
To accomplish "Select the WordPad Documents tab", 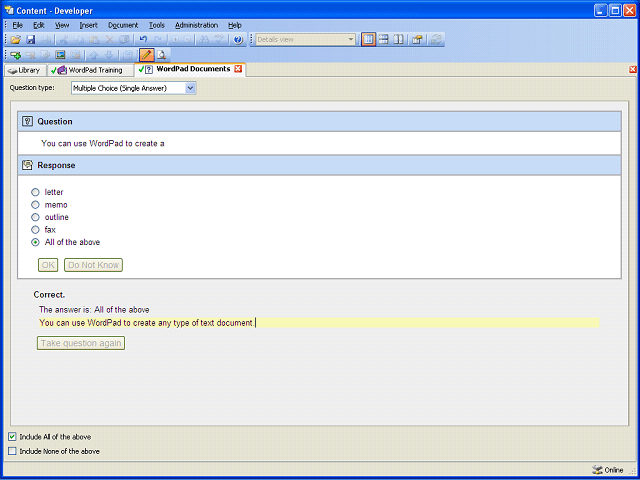I will [189, 69].
